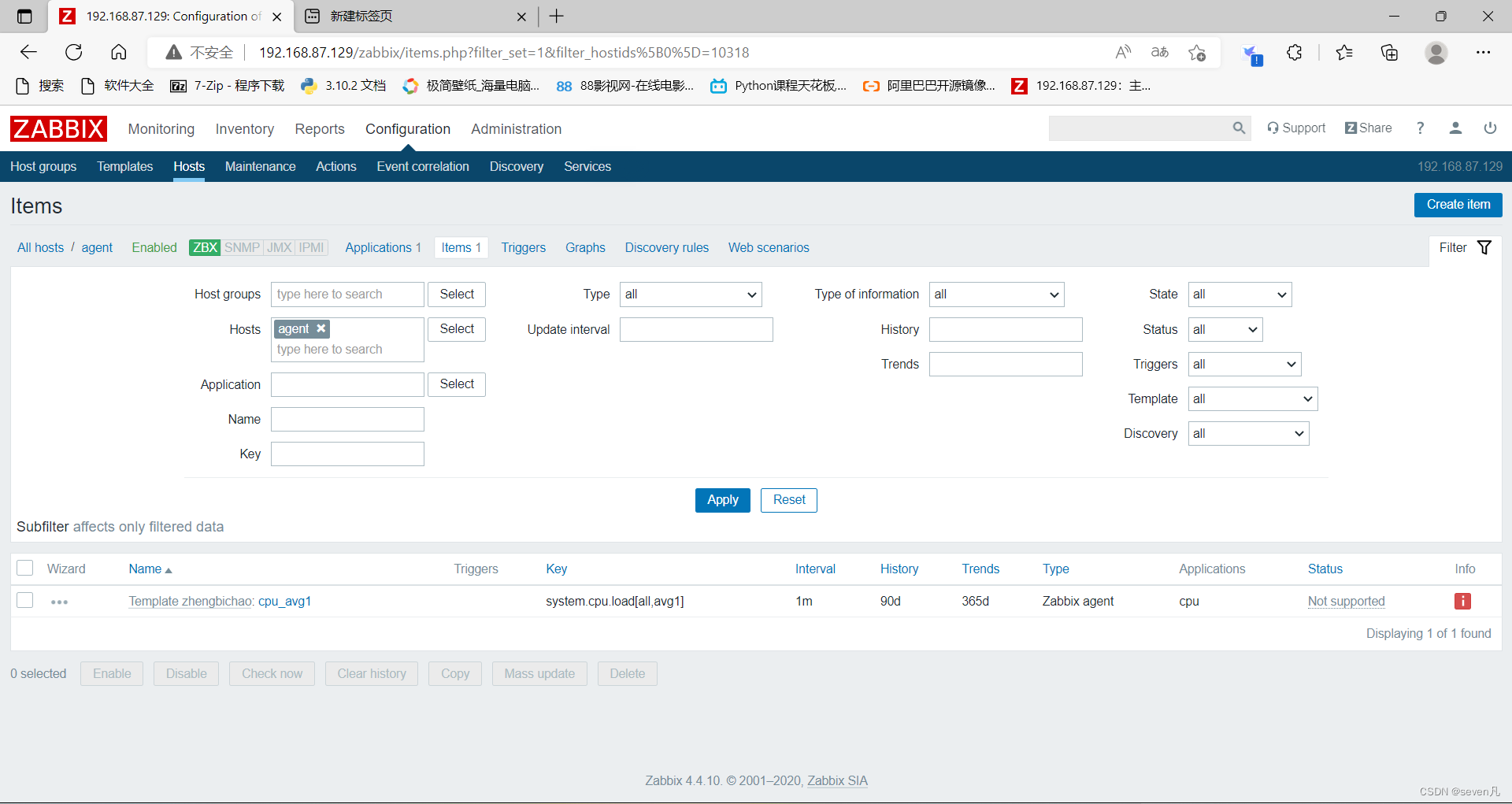Click Select button next to Host groups
Screen dimensions: 1512x804
pyautogui.click(x=457, y=295)
